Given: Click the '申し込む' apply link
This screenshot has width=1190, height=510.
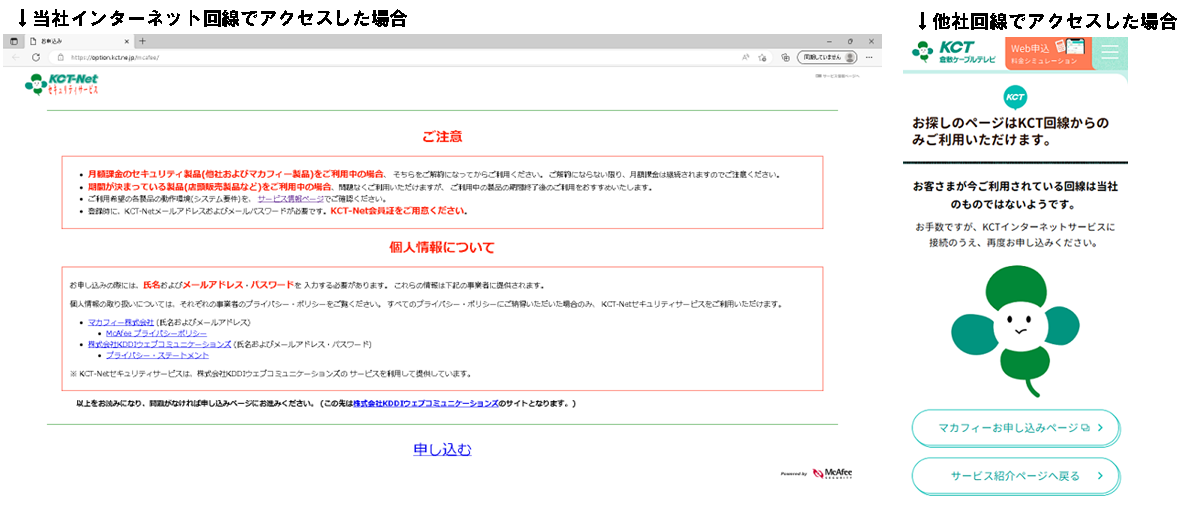Looking at the screenshot, I should [442, 449].
